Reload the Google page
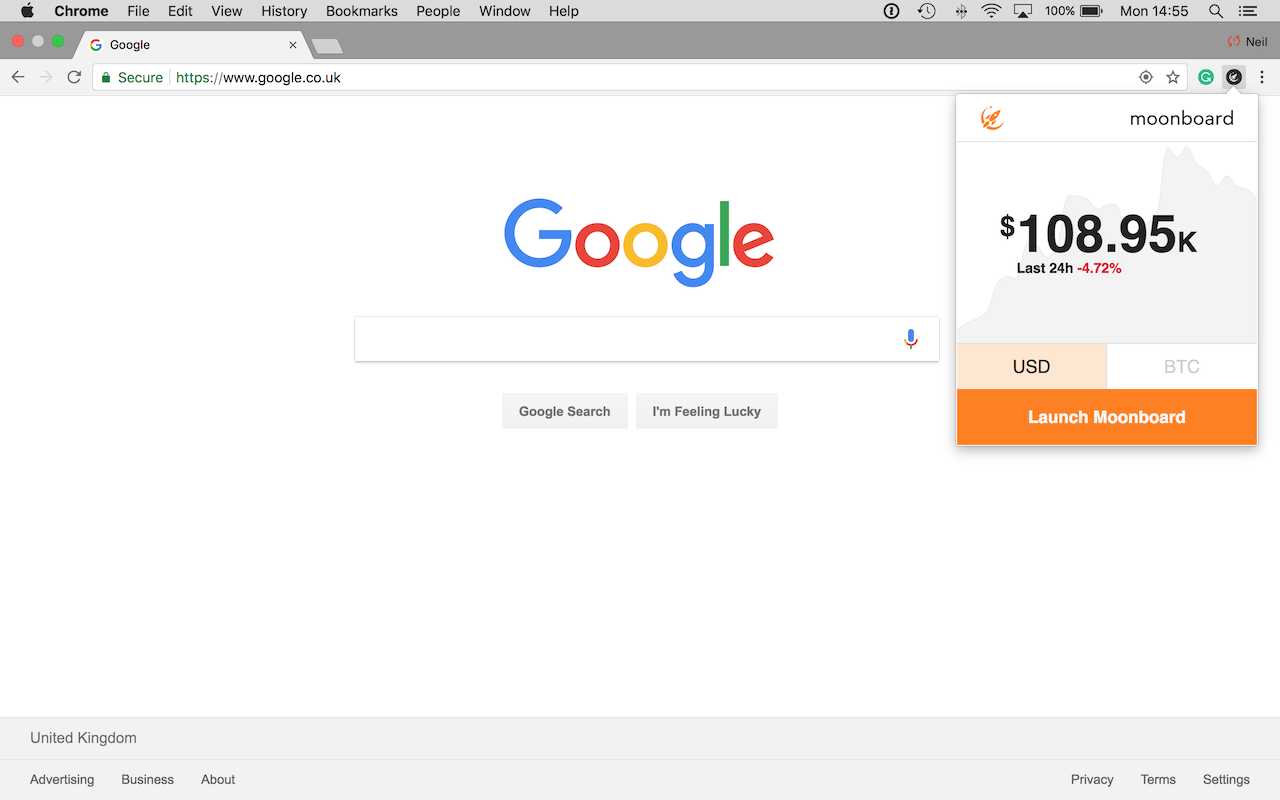Screen dimensions: 1280x800 point(74,77)
